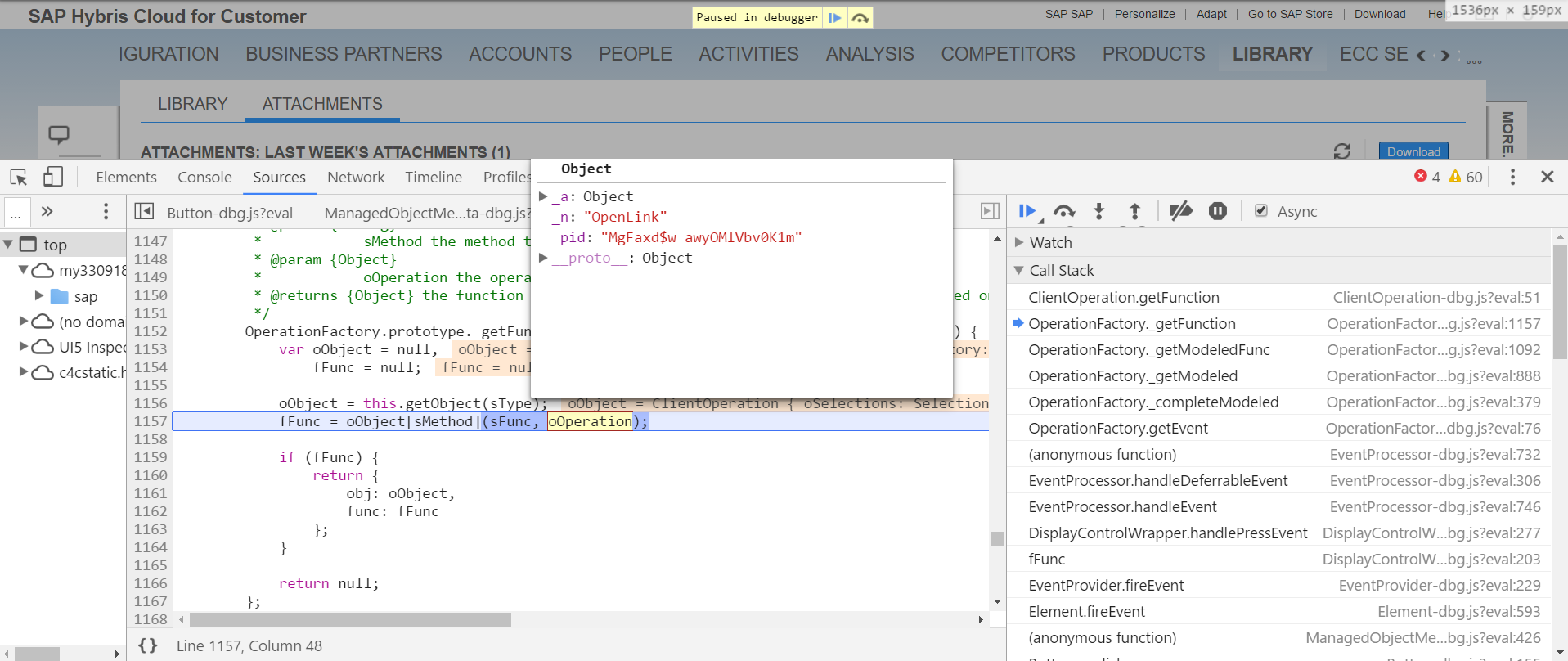Expand the (no domain) node

click(24, 322)
